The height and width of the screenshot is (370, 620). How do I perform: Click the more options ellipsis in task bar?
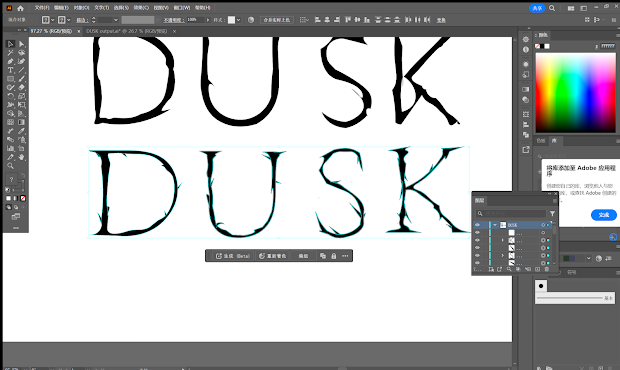345,256
